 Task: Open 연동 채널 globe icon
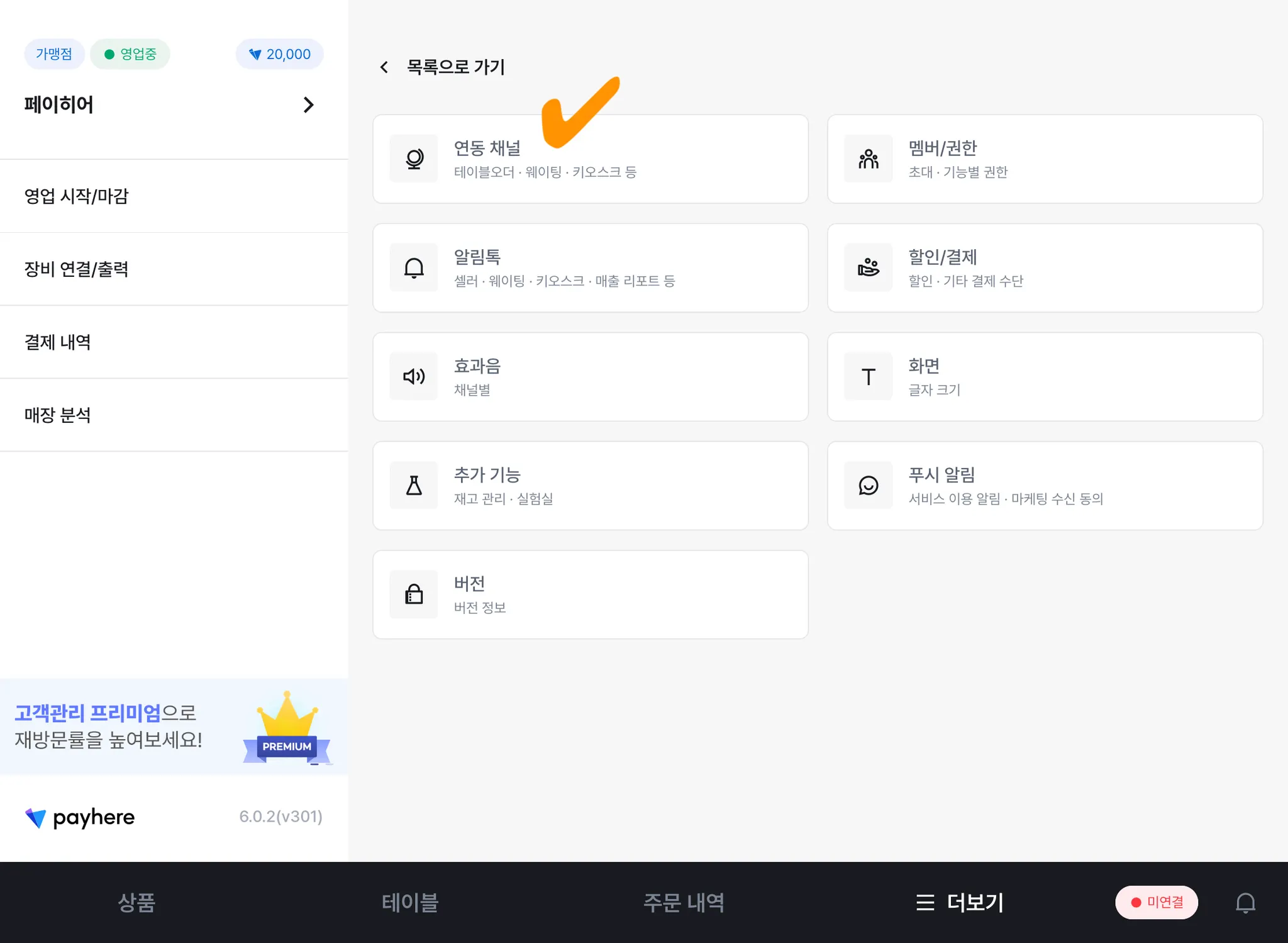coord(414,159)
